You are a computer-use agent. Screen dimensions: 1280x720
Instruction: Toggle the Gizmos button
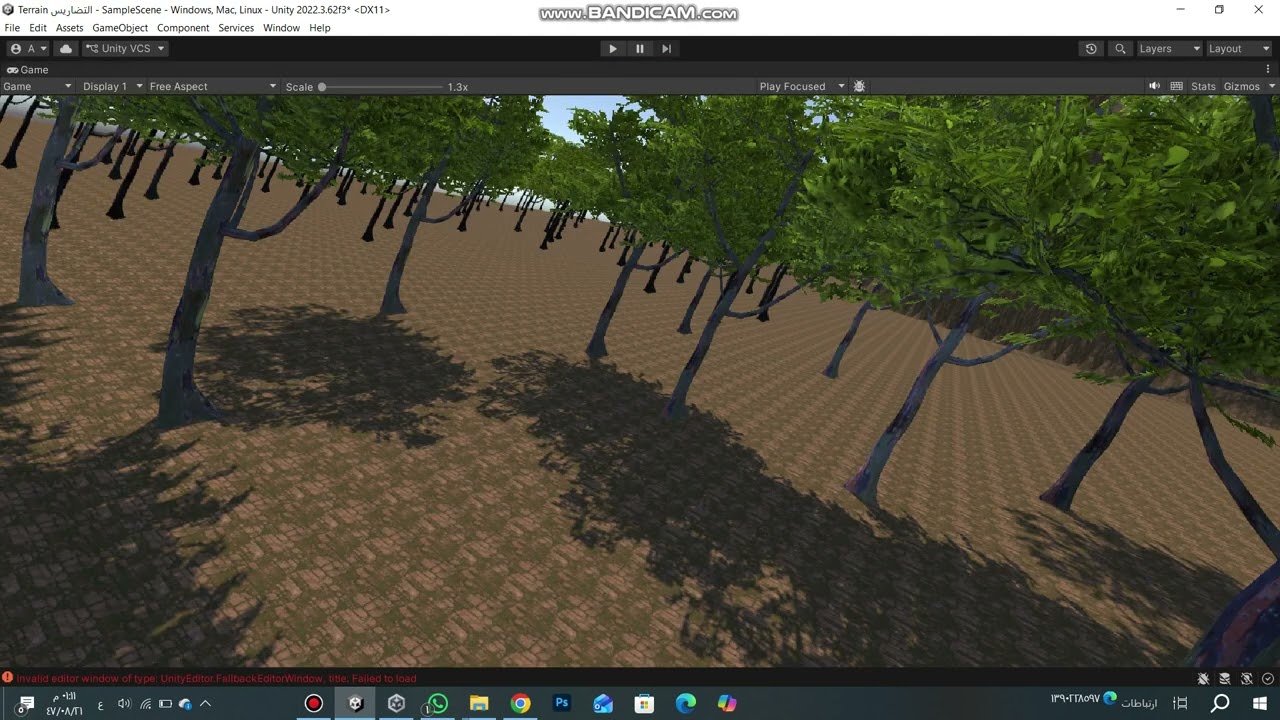point(1241,86)
